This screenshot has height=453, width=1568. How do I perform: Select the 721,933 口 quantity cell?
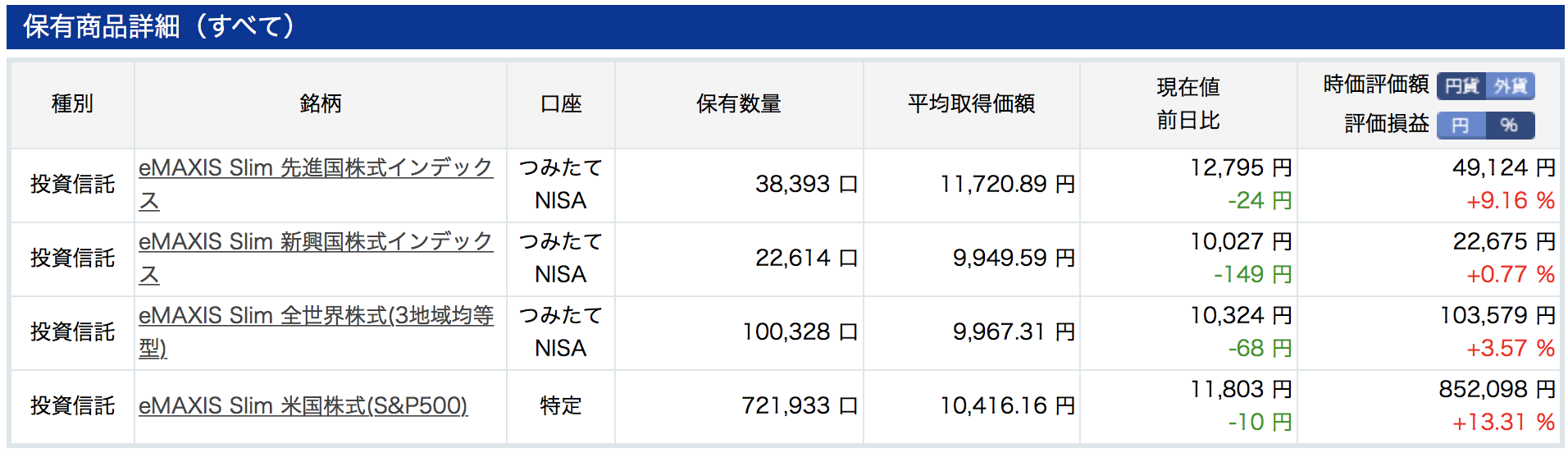pyautogui.click(x=800, y=405)
